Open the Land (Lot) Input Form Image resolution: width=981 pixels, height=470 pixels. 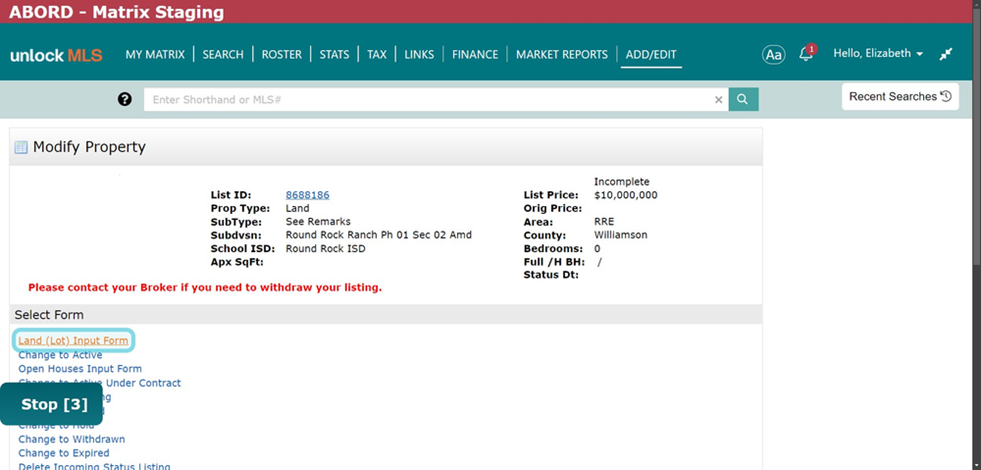(x=73, y=340)
